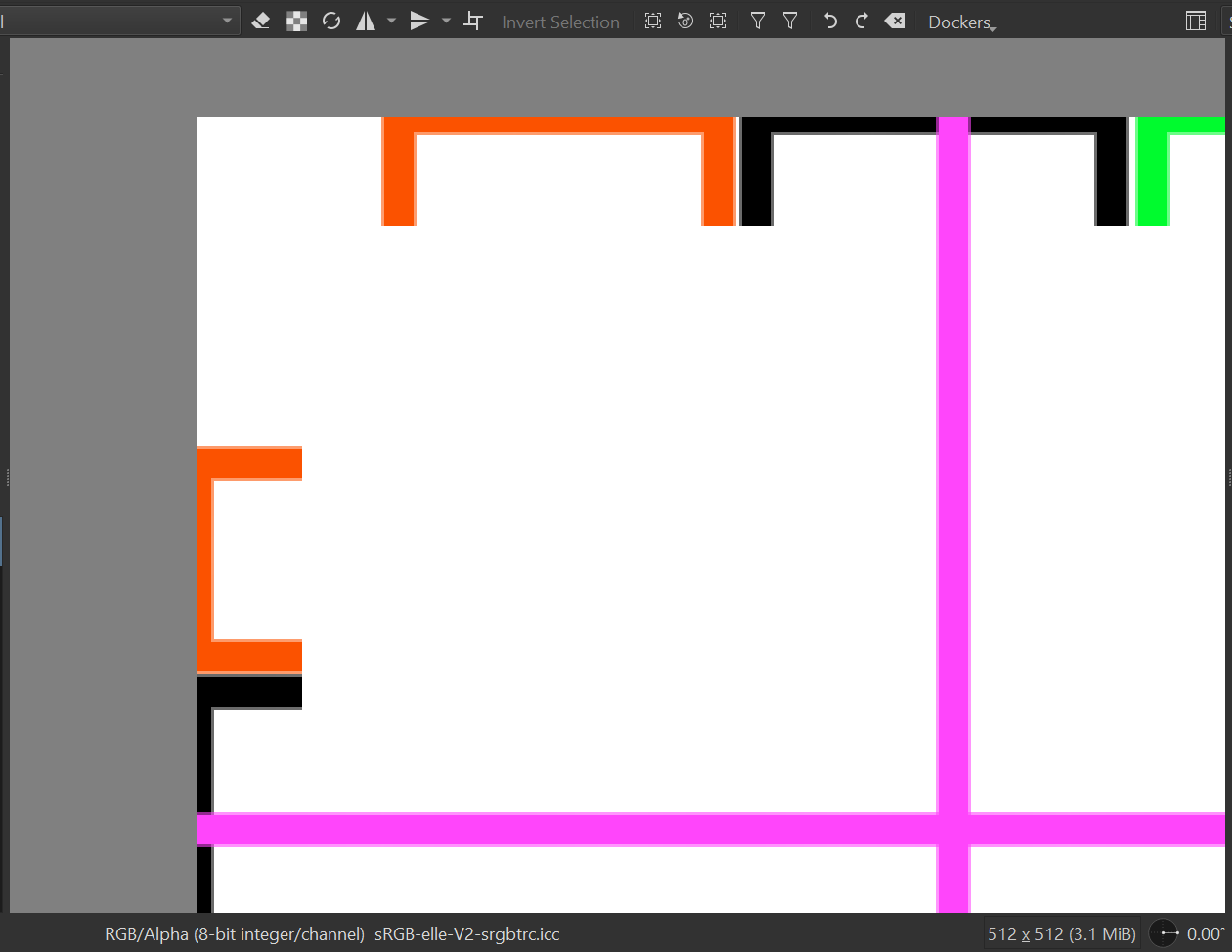Click the rotating selection icon
This screenshot has width=1232, height=952.
click(x=685, y=21)
